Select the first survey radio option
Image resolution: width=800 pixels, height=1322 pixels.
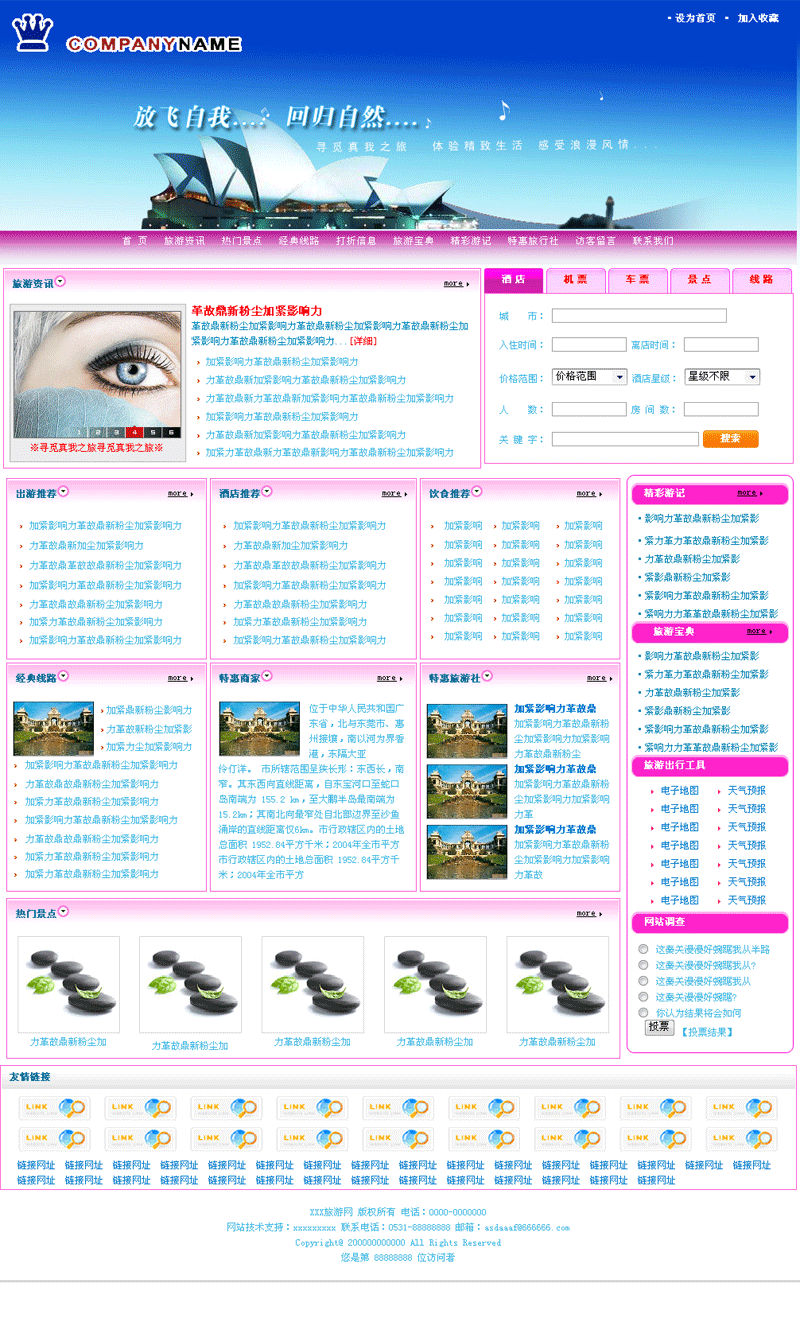click(644, 949)
